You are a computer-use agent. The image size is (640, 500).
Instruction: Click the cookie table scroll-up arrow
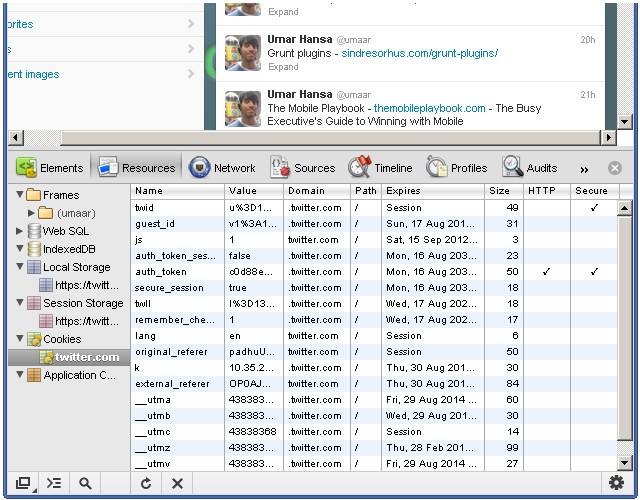624,208
